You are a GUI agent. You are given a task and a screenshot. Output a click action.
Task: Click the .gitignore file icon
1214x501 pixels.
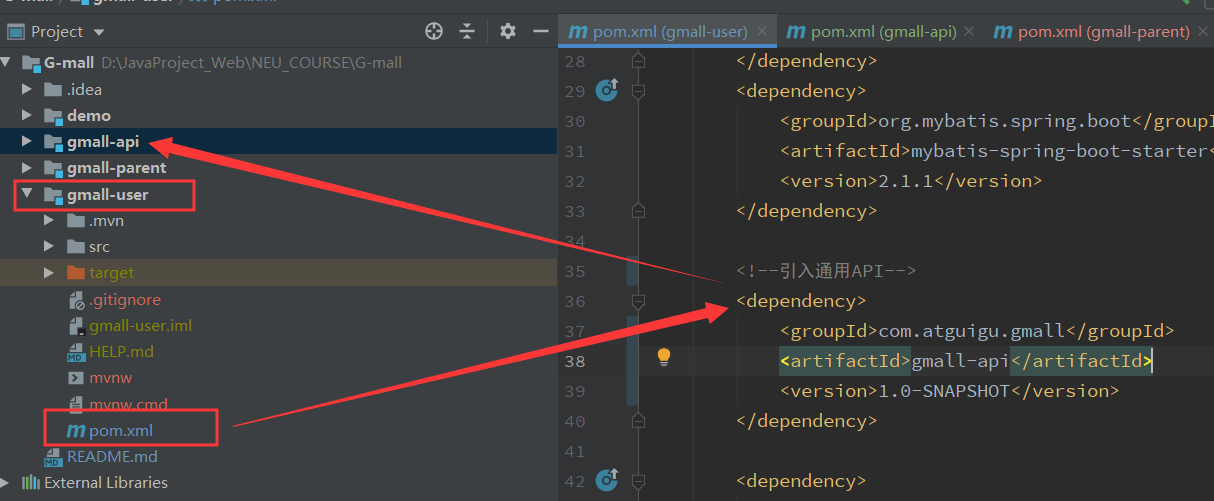[x=76, y=299]
